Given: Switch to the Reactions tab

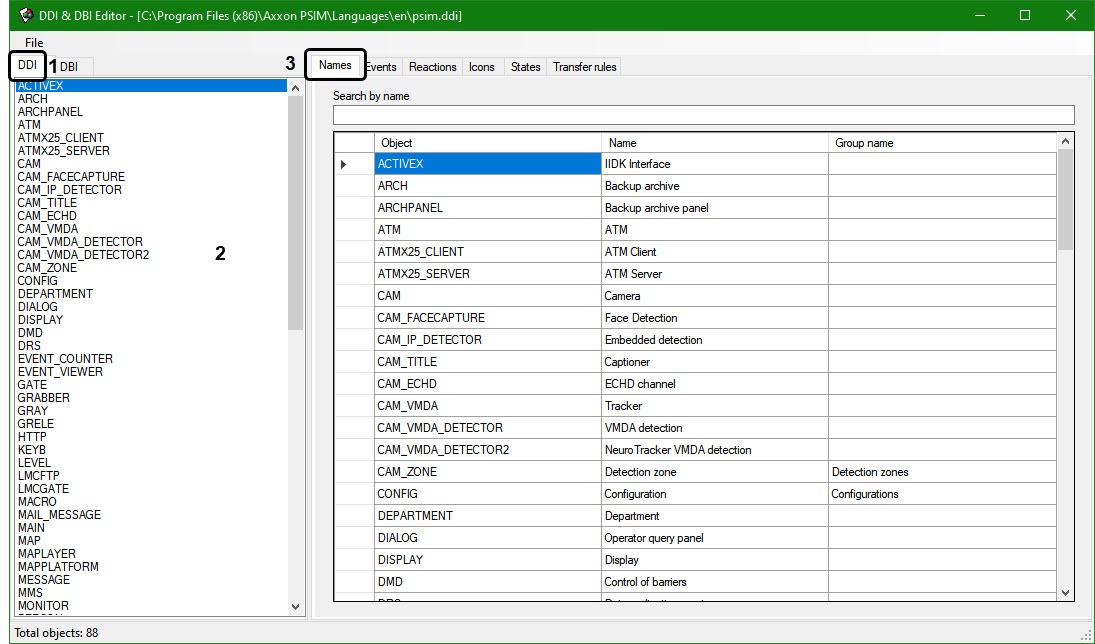Looking at the screenshot, I should [x=432, y=67].
